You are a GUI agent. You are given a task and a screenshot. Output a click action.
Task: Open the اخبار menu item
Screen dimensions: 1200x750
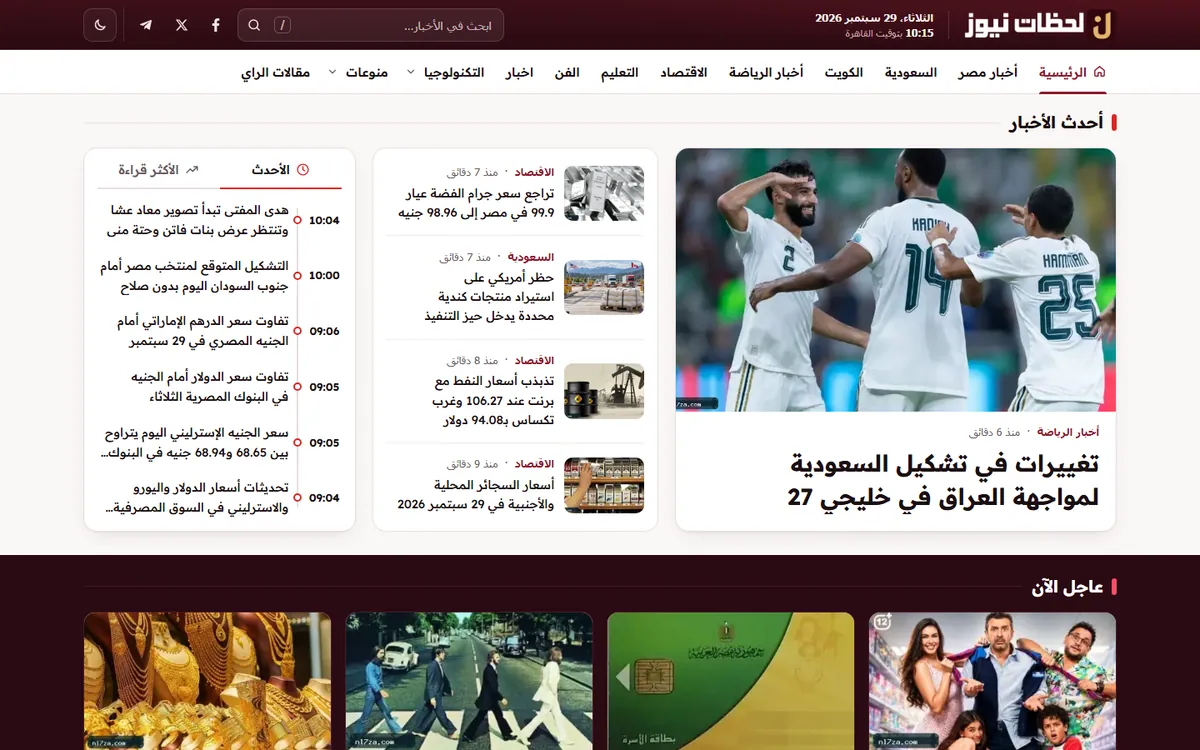tap(519, 72)
